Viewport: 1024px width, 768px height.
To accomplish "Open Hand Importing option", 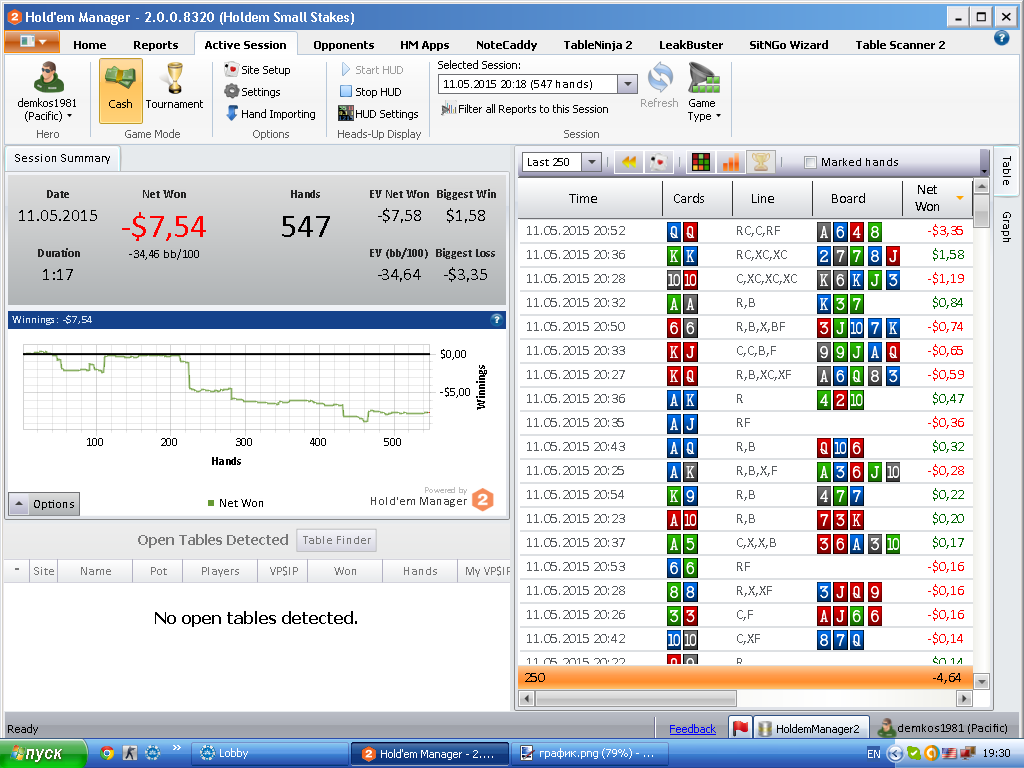I will (271, 114).
